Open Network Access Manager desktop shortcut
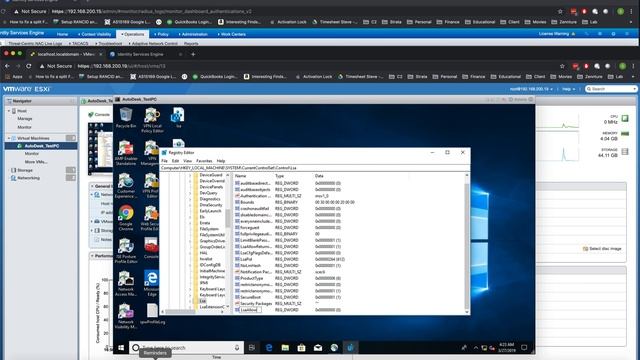The image size is (640, 360). click(x=126, y=283)
